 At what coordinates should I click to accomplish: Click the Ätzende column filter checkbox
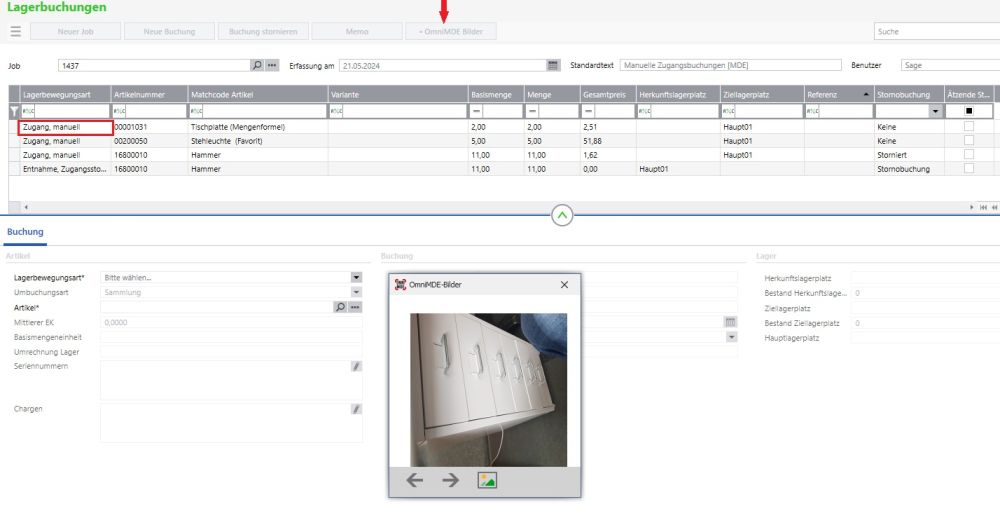968,111
